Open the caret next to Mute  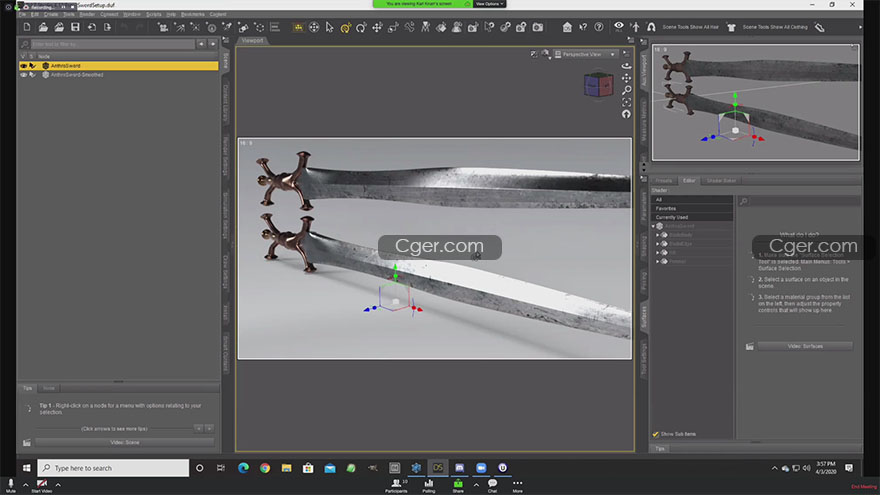click(x=25, y=484)
